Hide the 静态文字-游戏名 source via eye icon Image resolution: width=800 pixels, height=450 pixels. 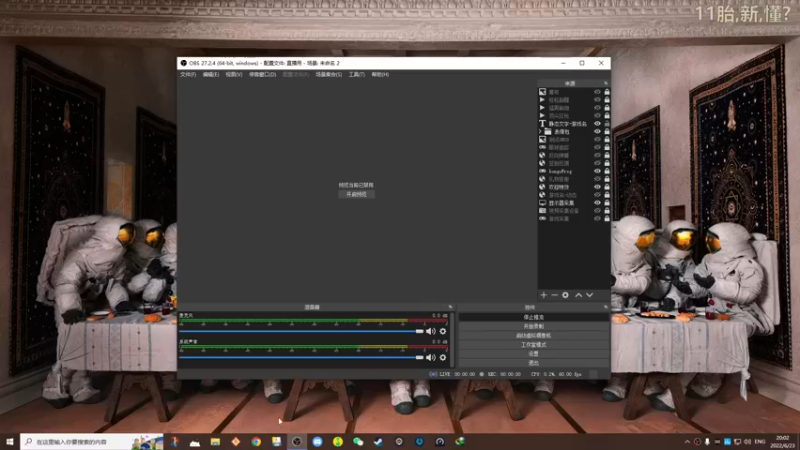click(x=597, y=123)
